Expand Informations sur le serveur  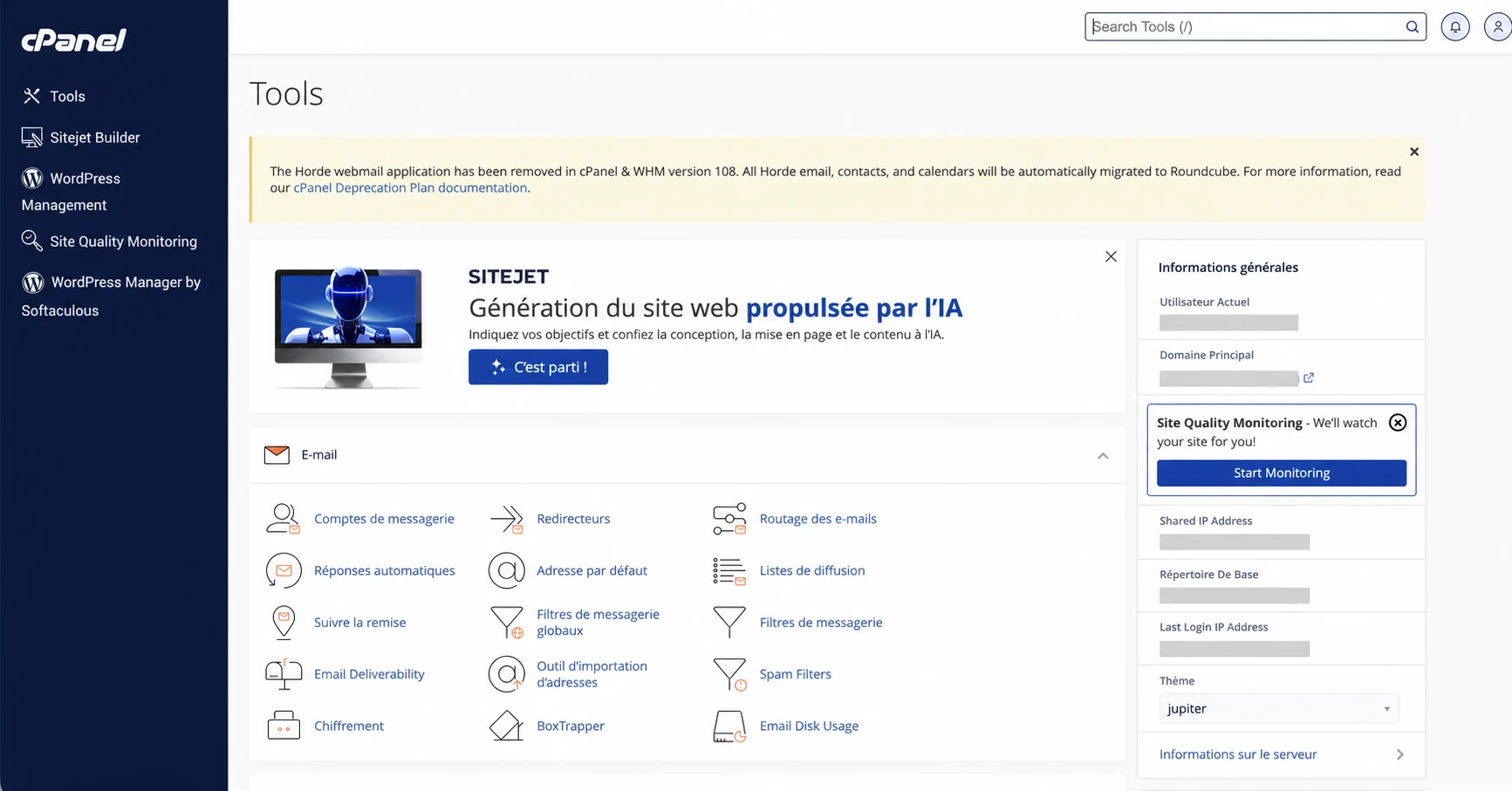(1282, 754)
